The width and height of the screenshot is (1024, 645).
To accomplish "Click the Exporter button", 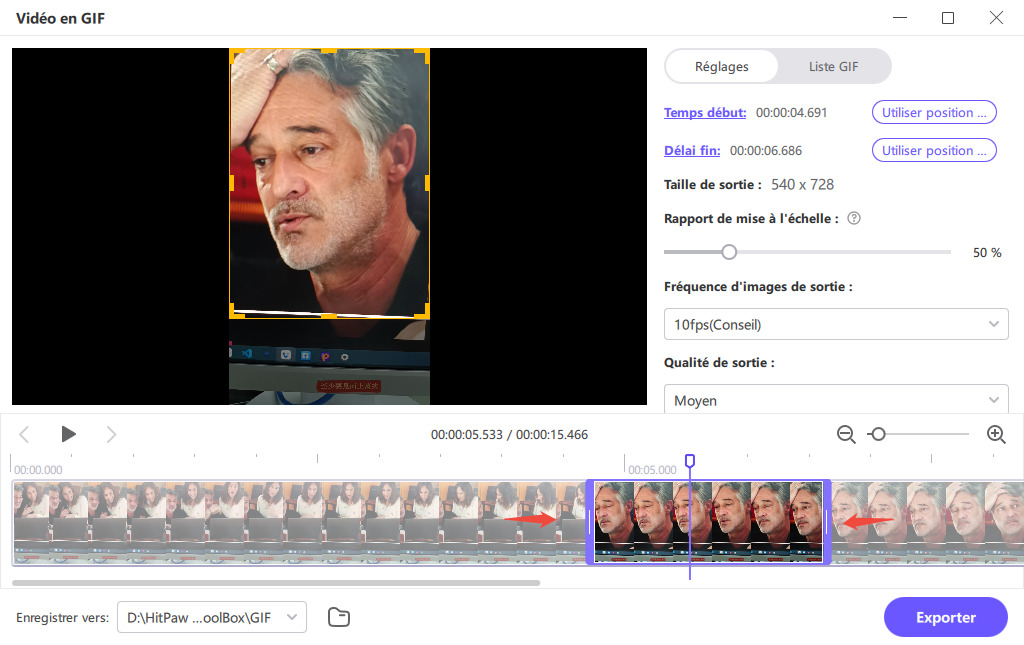I will pos(945,617).
